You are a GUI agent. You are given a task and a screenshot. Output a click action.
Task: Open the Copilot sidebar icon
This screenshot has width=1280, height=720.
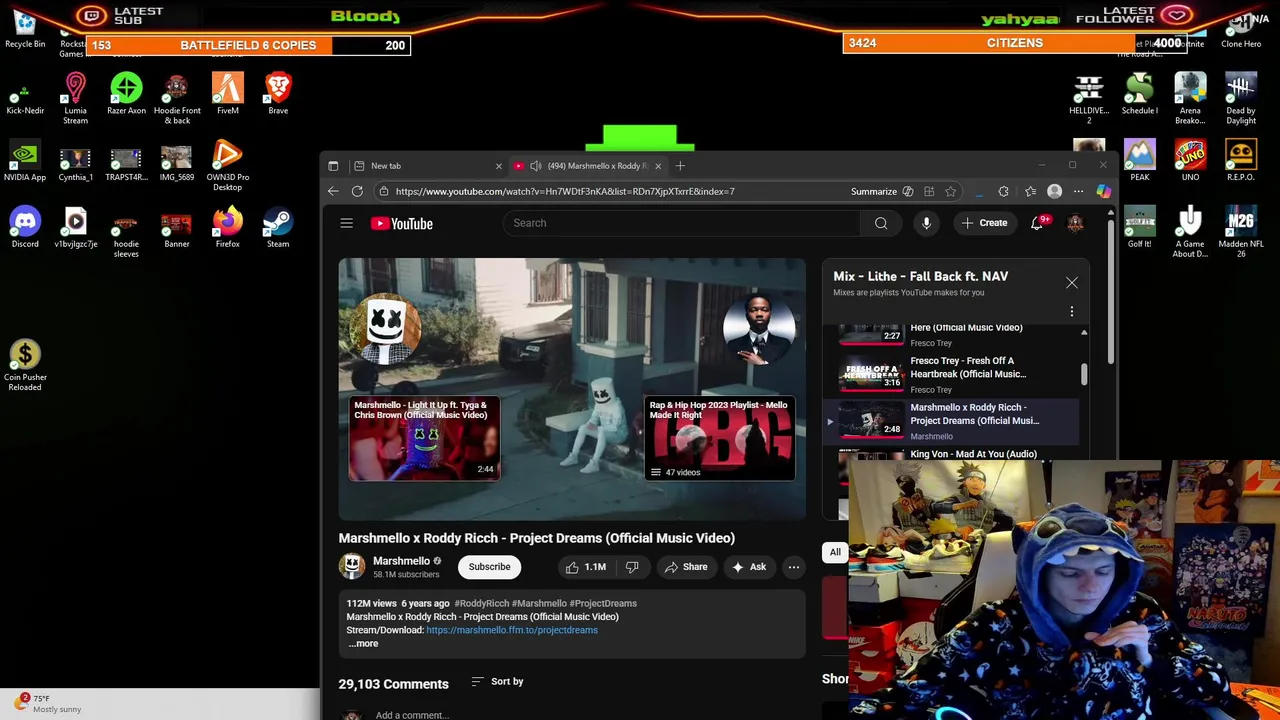pos(1103,191)
